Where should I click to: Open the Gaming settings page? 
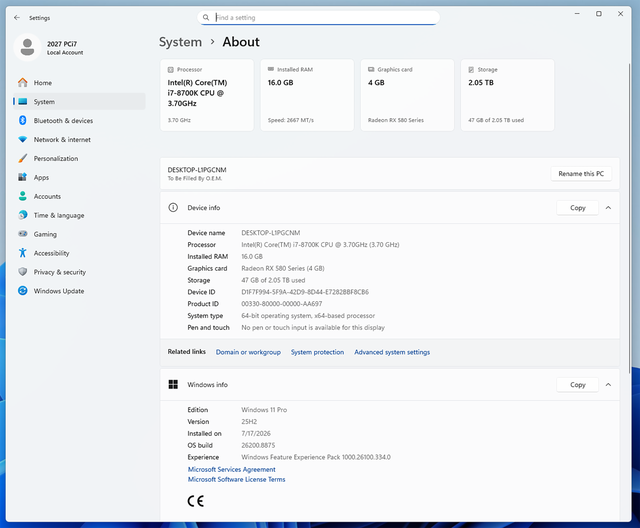click(x=79, y=234)
